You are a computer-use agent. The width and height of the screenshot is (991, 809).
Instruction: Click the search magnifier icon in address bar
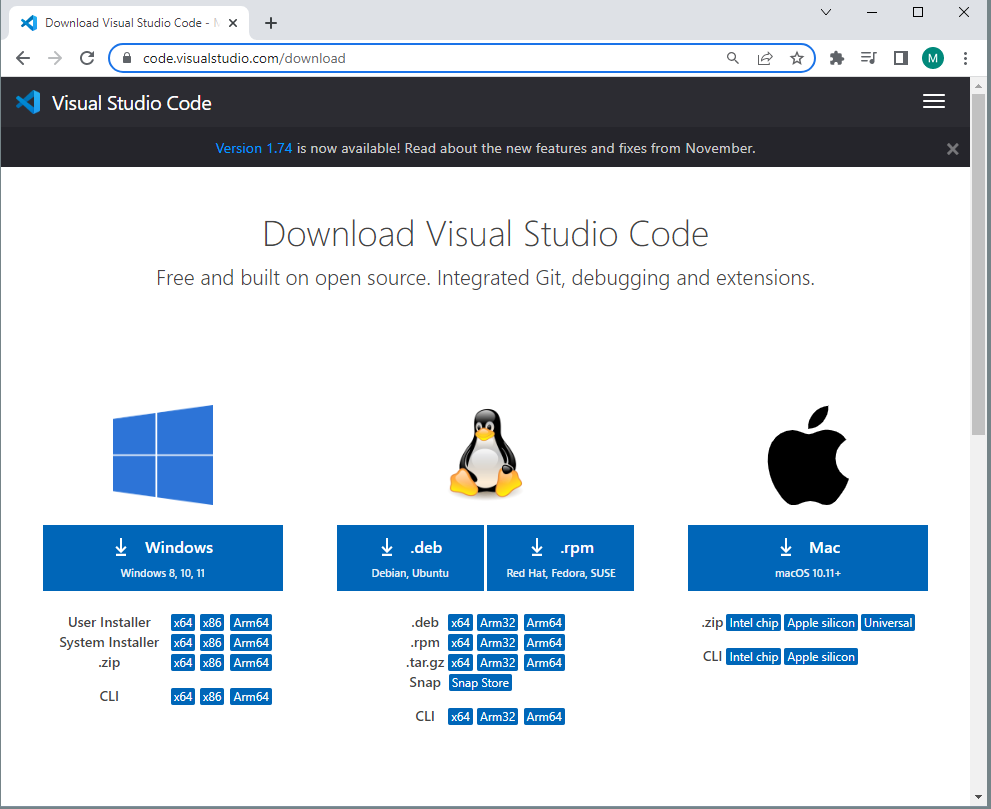(733, 58)
